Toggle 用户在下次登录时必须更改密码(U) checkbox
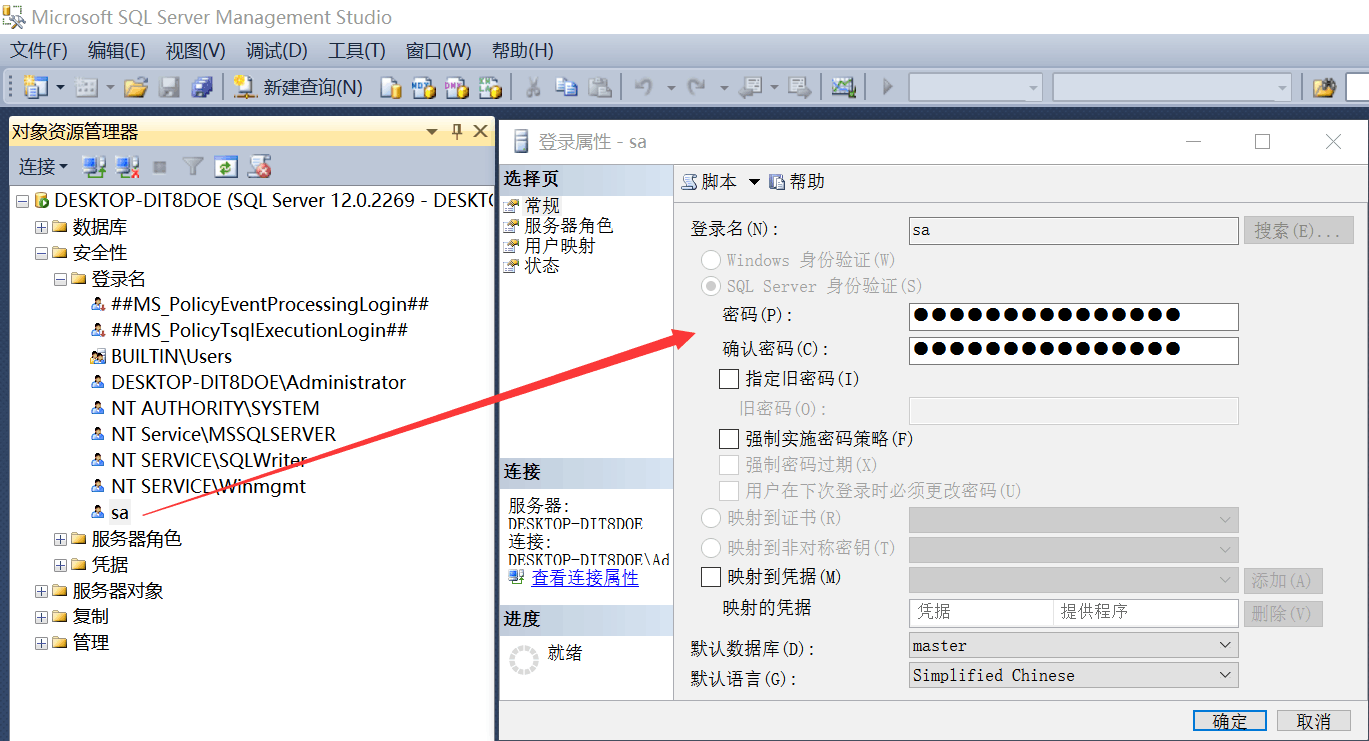 tap(729, 491)
